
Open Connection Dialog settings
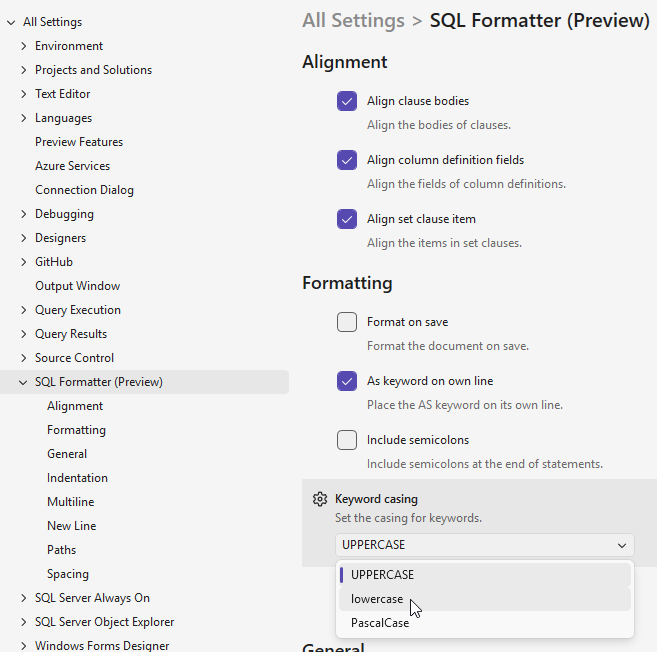(84, 190)
